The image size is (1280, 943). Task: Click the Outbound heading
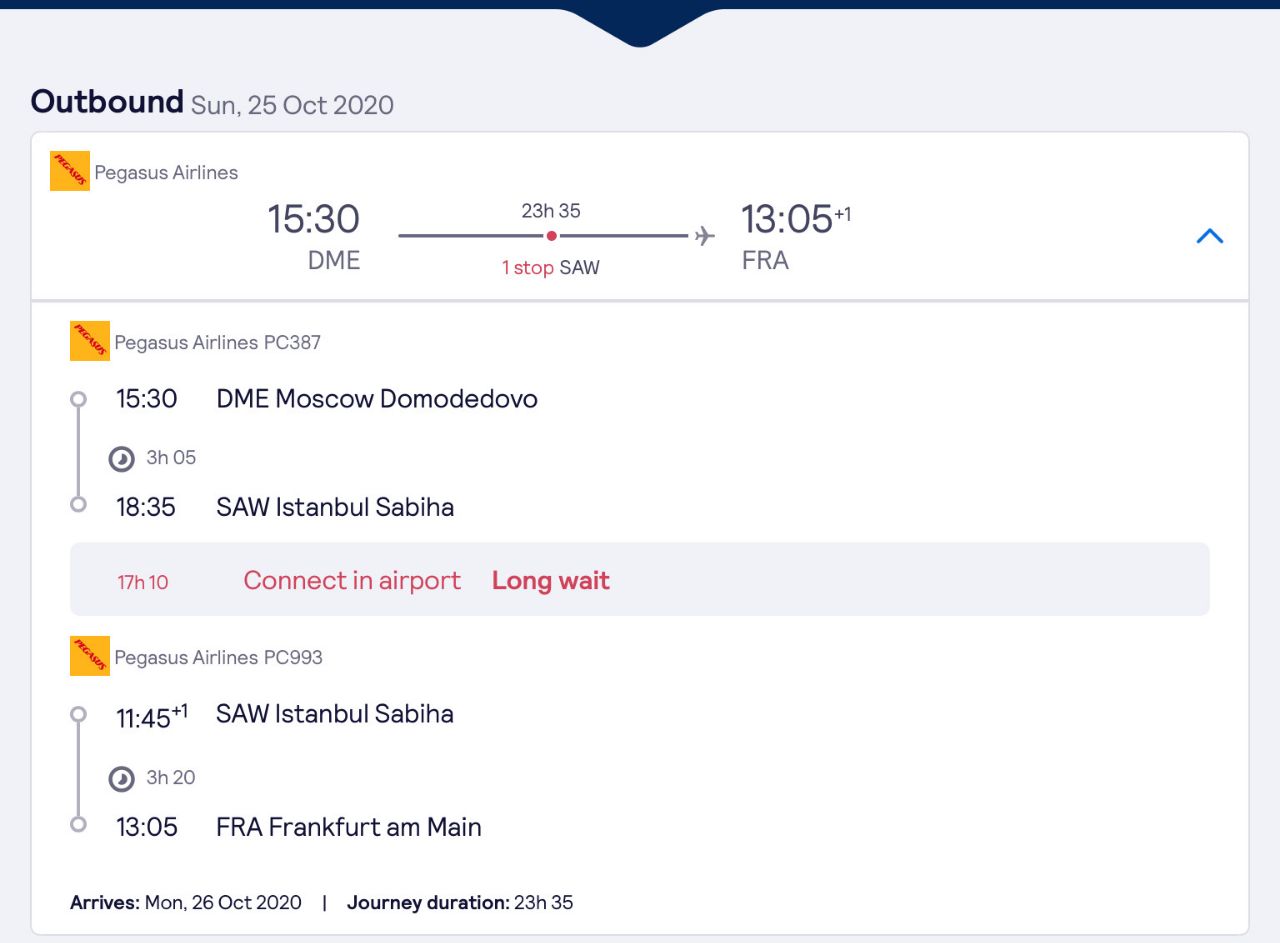[107, 101]
